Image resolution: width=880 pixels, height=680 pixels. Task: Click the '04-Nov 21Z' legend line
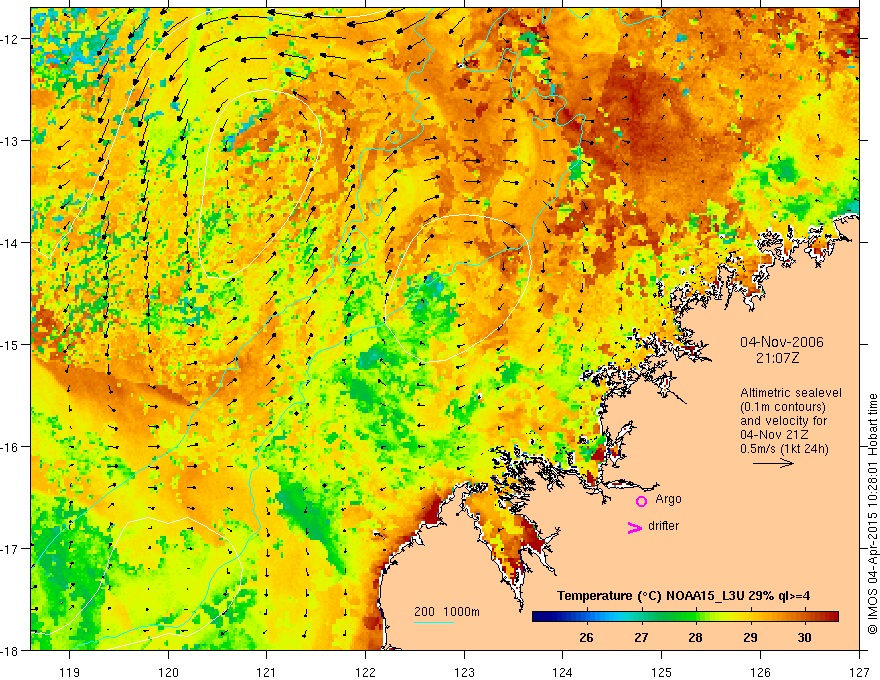(x=772, y=435)
